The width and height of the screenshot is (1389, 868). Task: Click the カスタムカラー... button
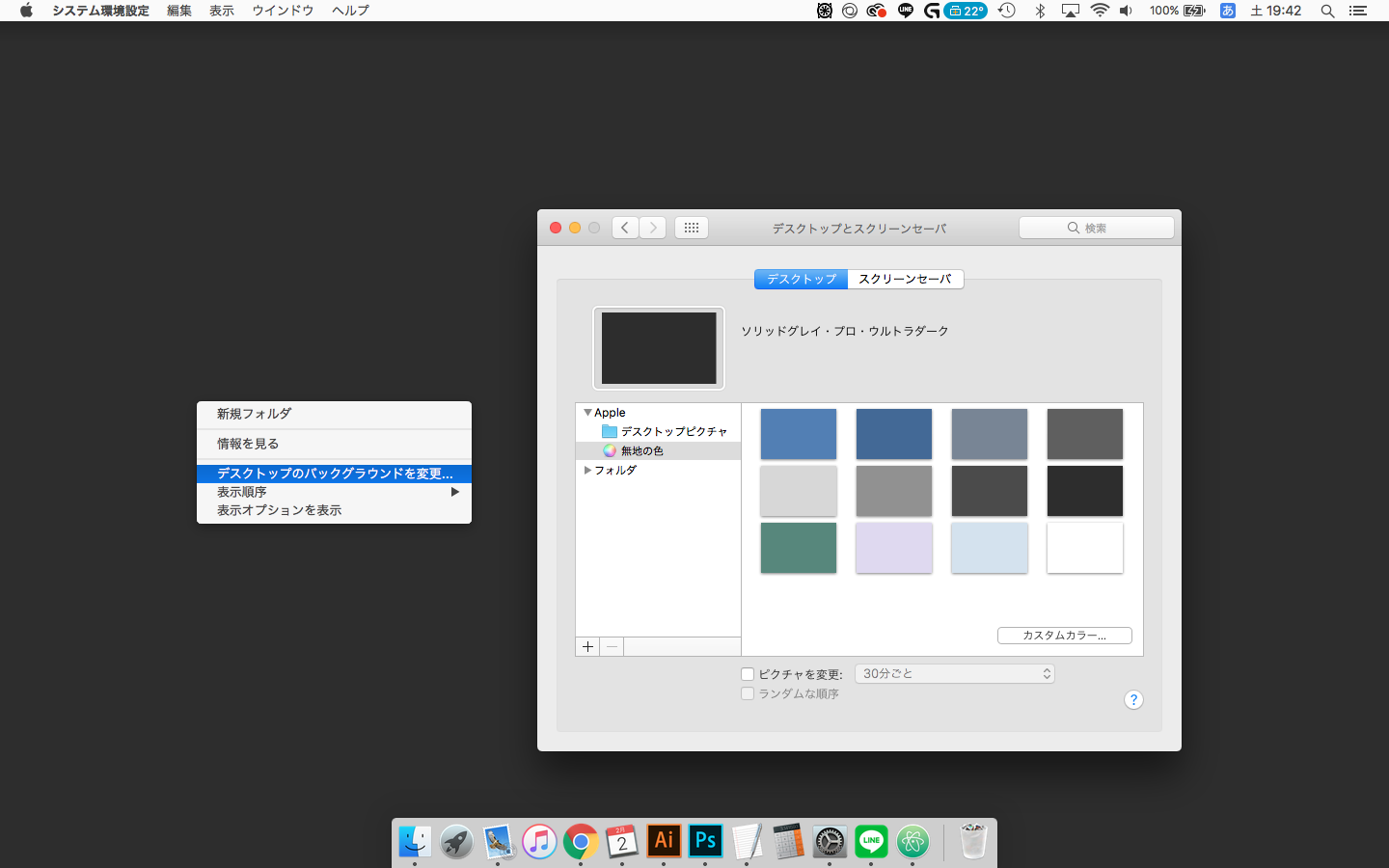click(1064, 636)
